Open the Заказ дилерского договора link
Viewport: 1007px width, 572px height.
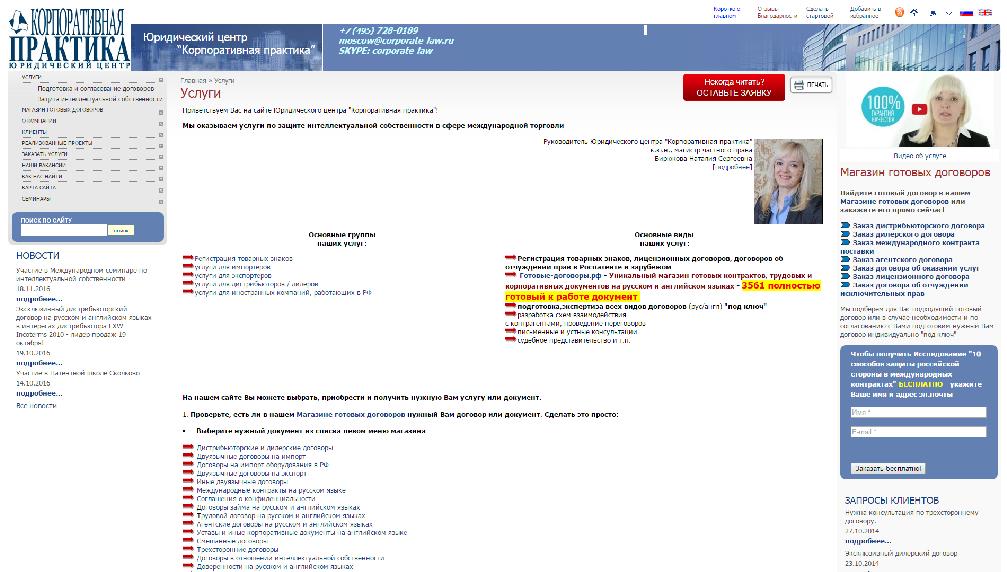click(x=904, y=234)
